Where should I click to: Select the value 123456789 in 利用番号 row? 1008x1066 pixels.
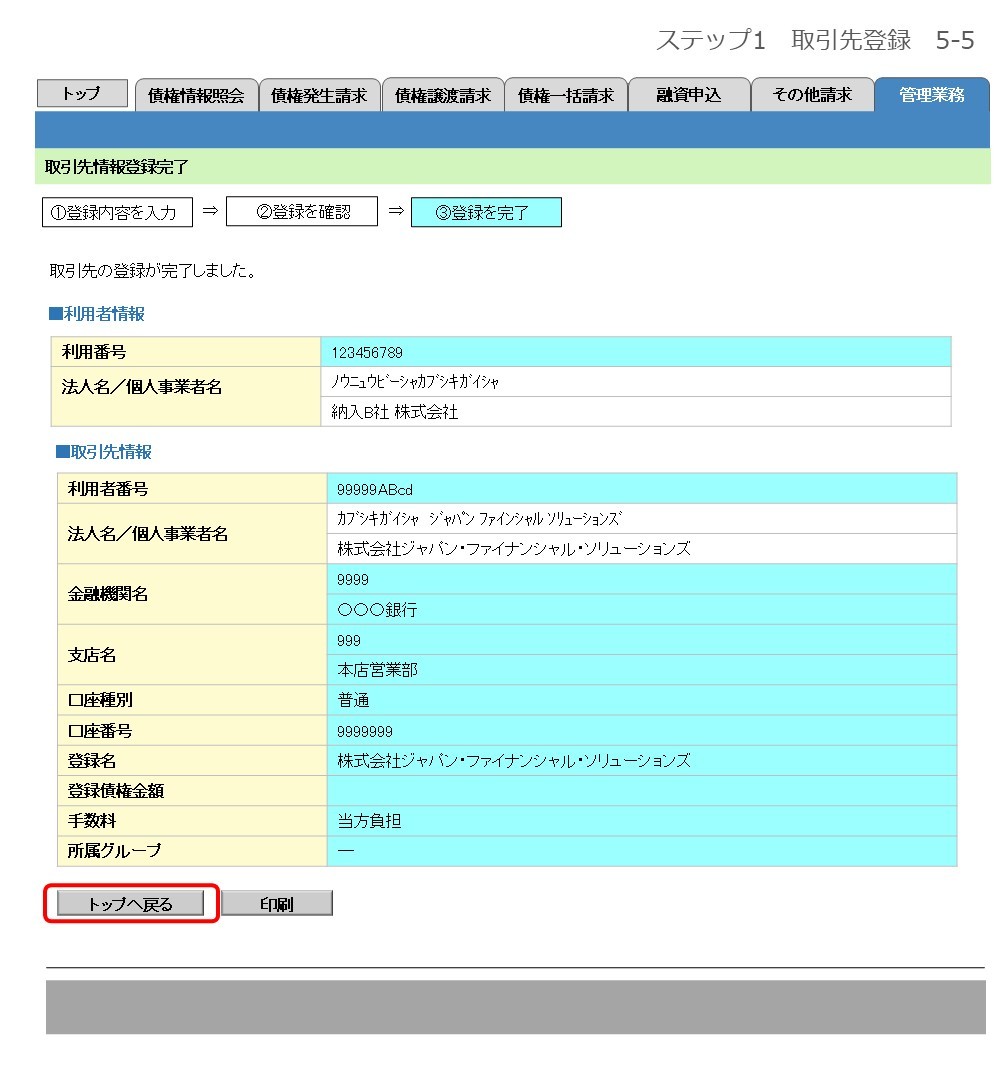click(367, 353)
